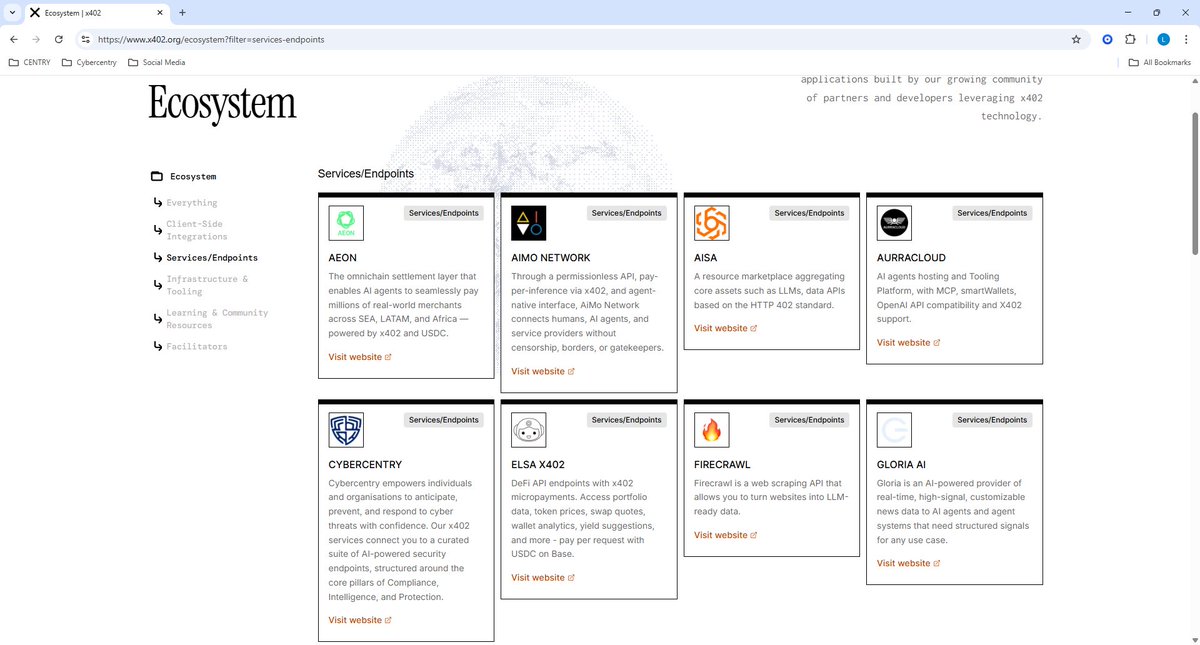Click the AEON card title
Image resolution: width=1200 pixels, height=645 pixels.
[342, 258]
